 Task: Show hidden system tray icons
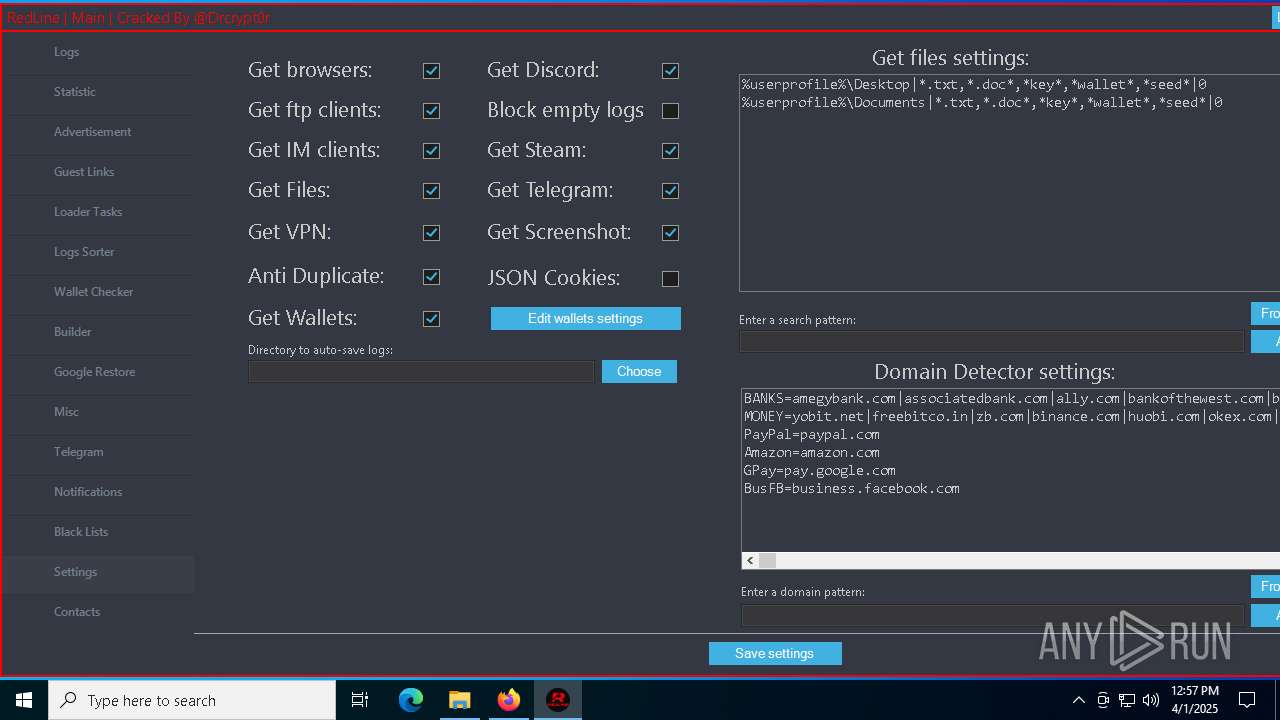pyautogui.click(x=1078, y=700)
